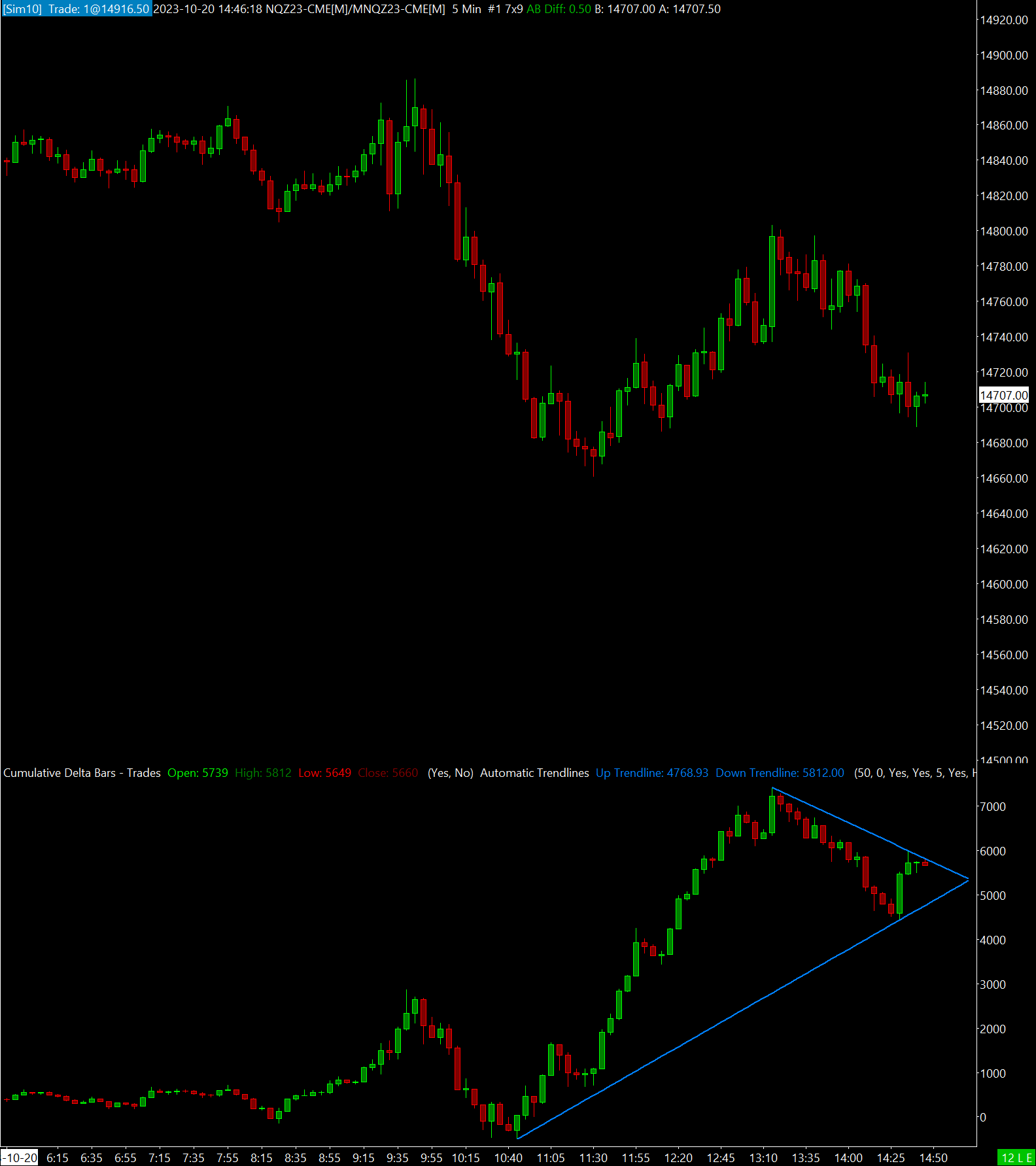The width and height of the screenshot is (1036, 1166).
Task: Click the 11:30 time axis label
Action: [593, 1158]
